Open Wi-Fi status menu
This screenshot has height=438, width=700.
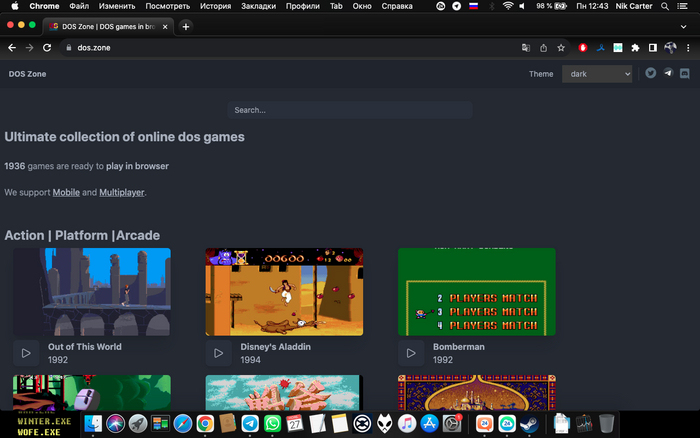coord(508,6)
